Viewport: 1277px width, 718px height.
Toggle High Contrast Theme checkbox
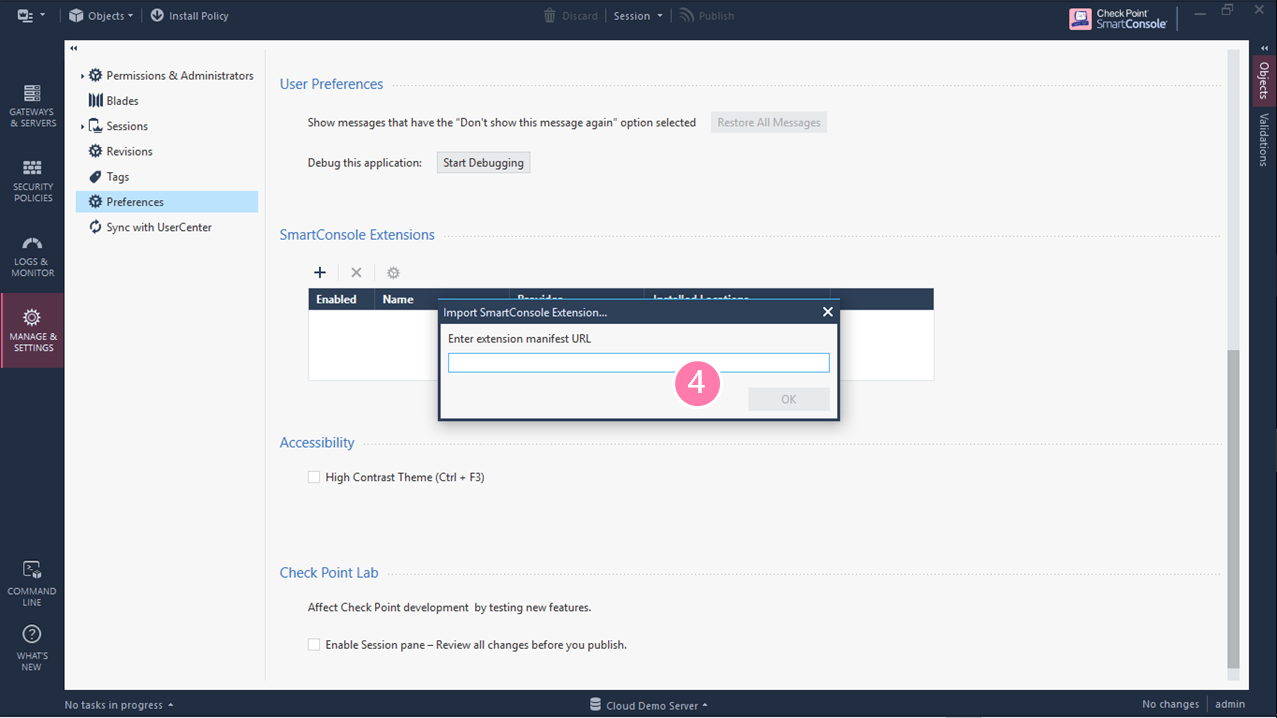tap(314, 478)
